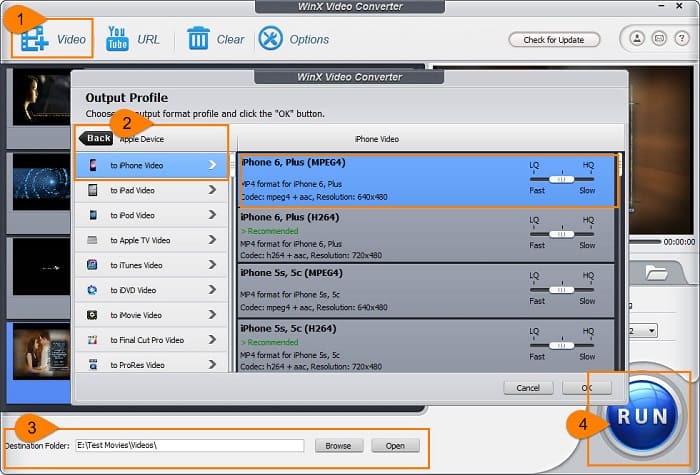Select iPhone 6, Plus (H264) profile
Image resolution: width=700 pixels, height=475 pixels.
426,235
